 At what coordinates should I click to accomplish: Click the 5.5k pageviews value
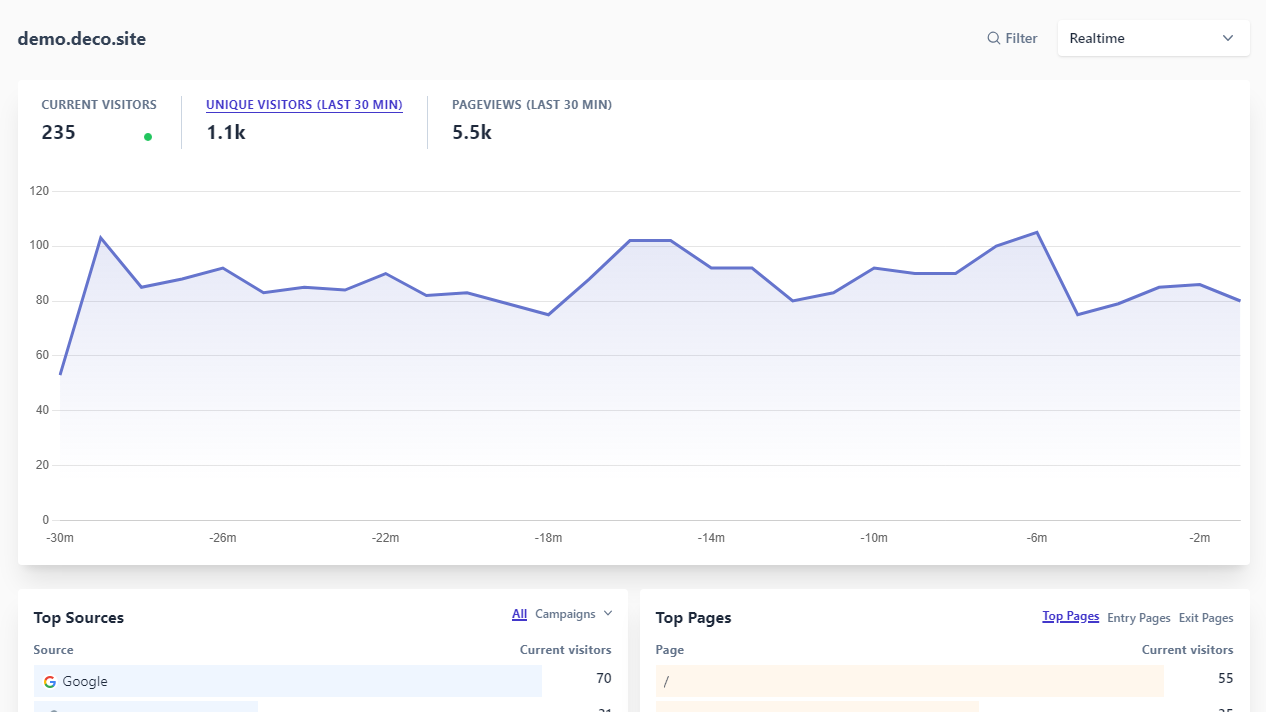(472, 132)
